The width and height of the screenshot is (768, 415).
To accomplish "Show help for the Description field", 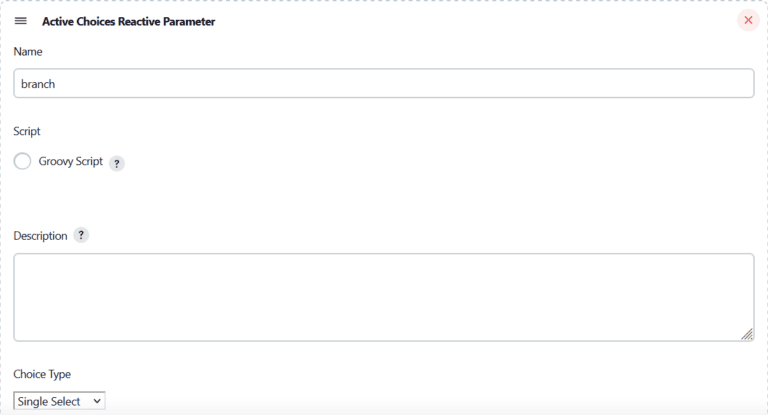I will coord(81,235).
